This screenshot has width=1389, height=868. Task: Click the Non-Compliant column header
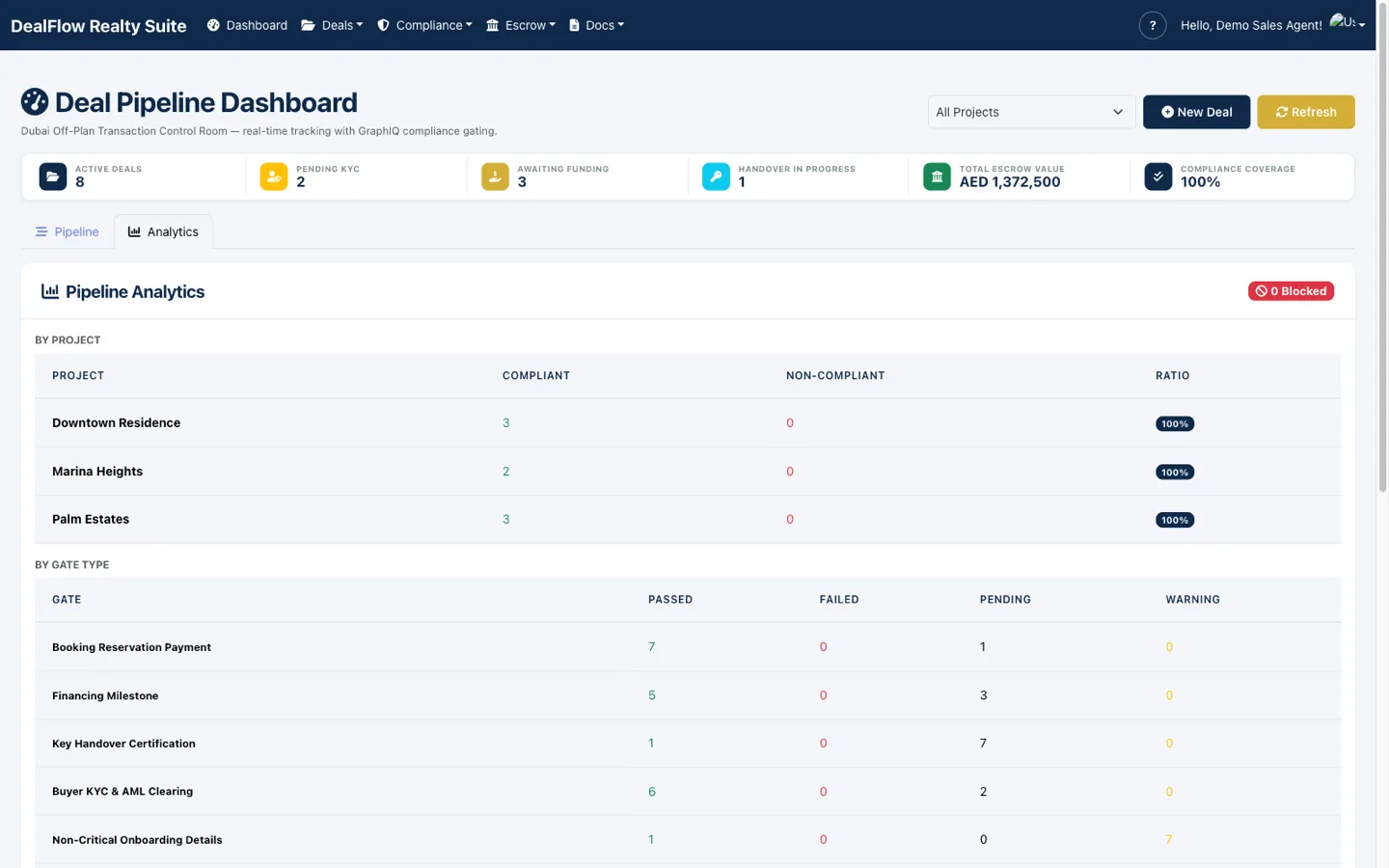pos(835,375)
